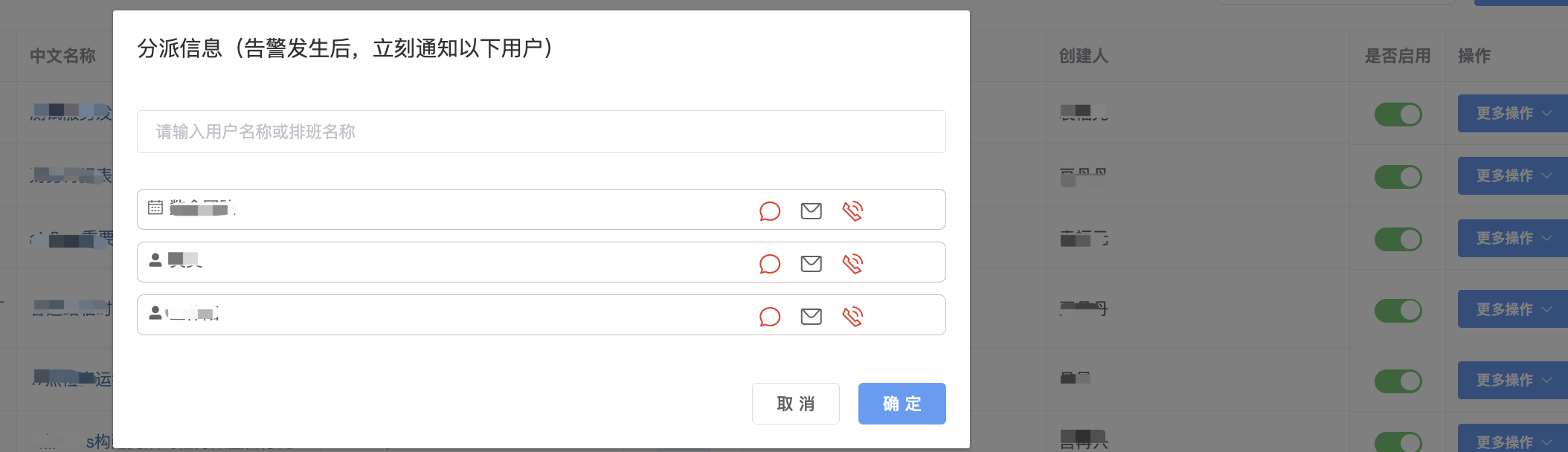This screenshot has width=1568, height=452.
Task: Click phone call icon in third recipient row
Action: pyautogui.click(x=852, y=317)
